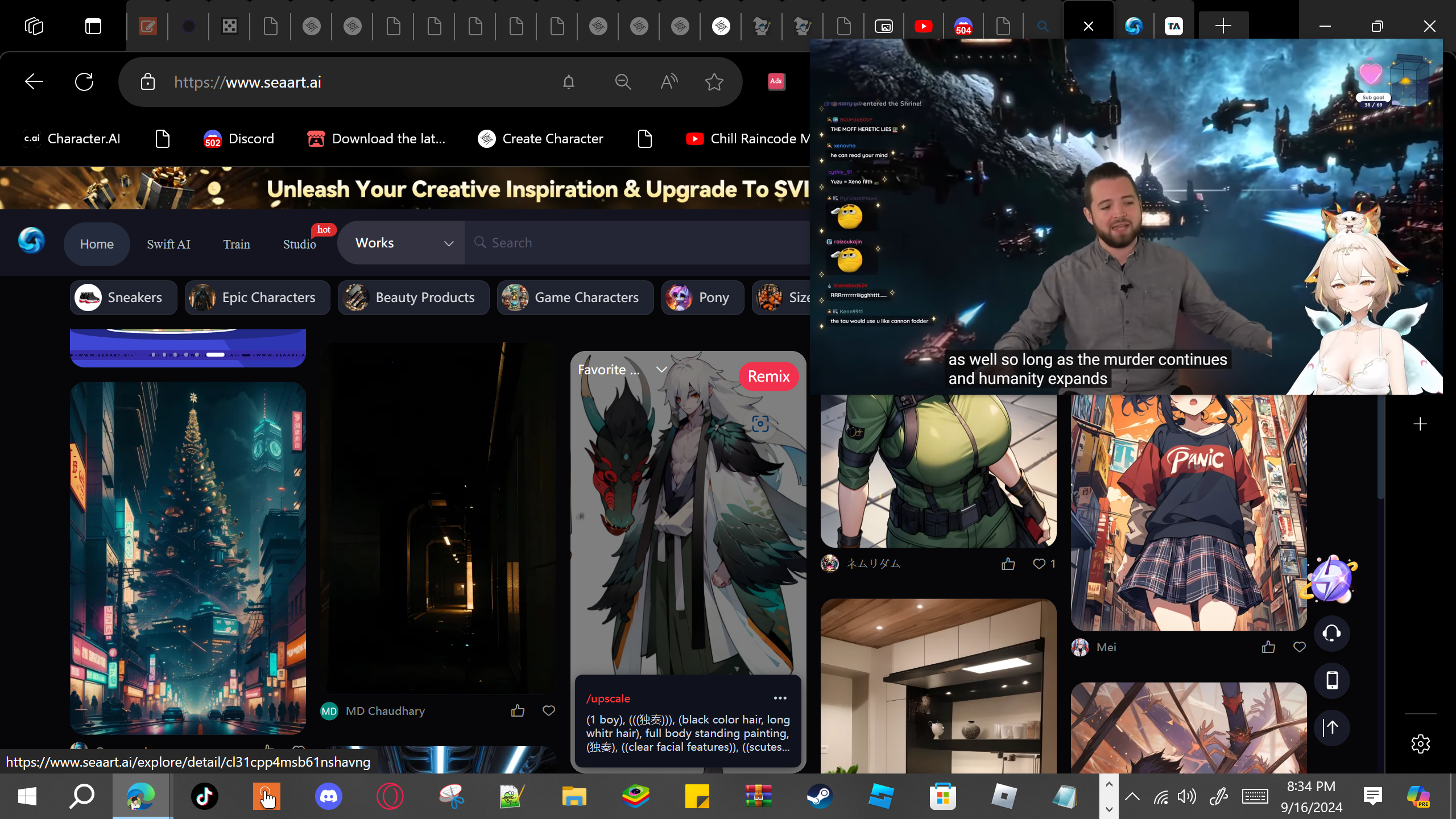Open the Edge workspaces icon
The width and height of the screenshot is (1456, 819).
34,26
